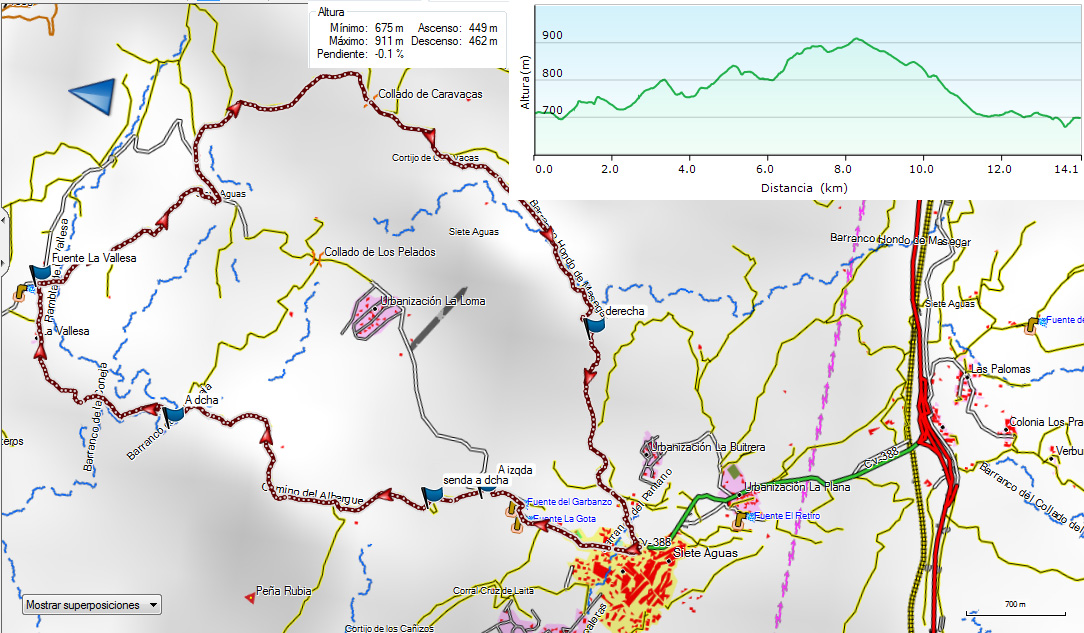The image size is (1084, 633).
Task: Click the blue north arrow compass indicator
Action: [x=92, y=96]
